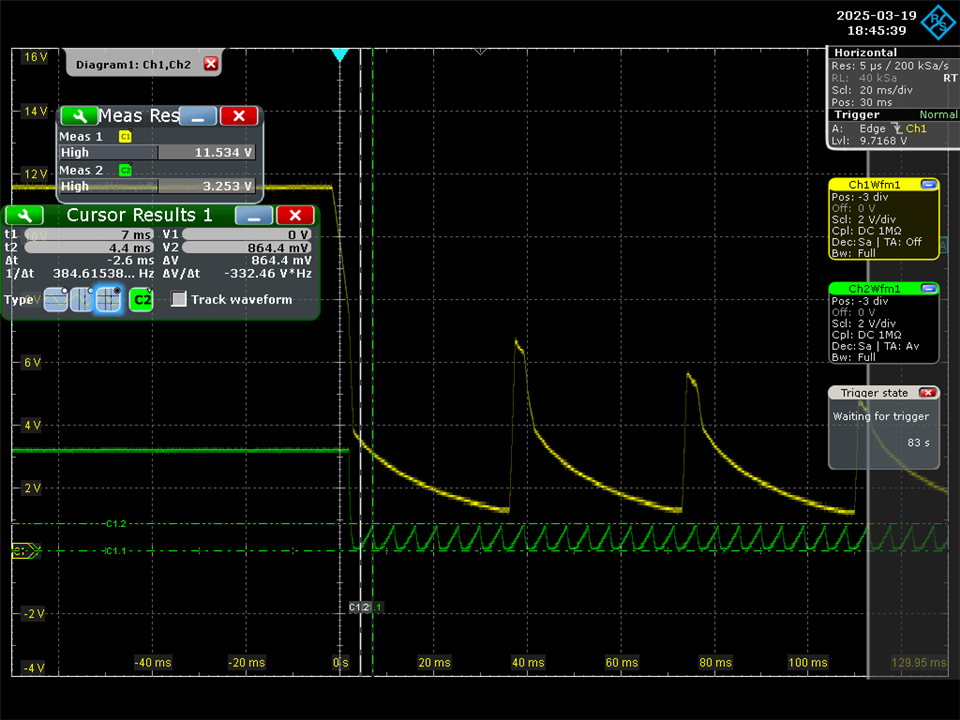
Task: Select combined vertical-horizontal cursor type
Action: (108, 299)
